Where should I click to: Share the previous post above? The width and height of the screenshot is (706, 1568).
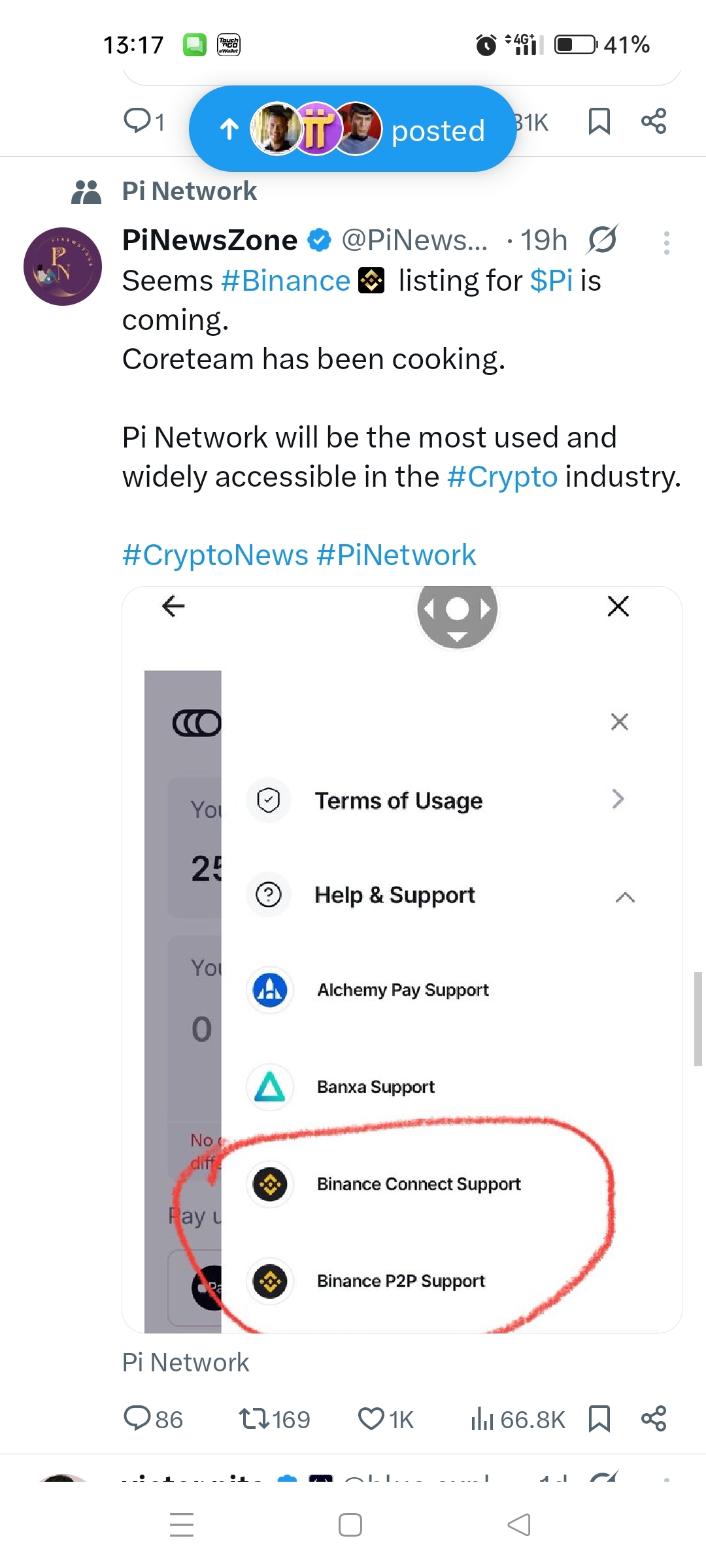[654, 121]
